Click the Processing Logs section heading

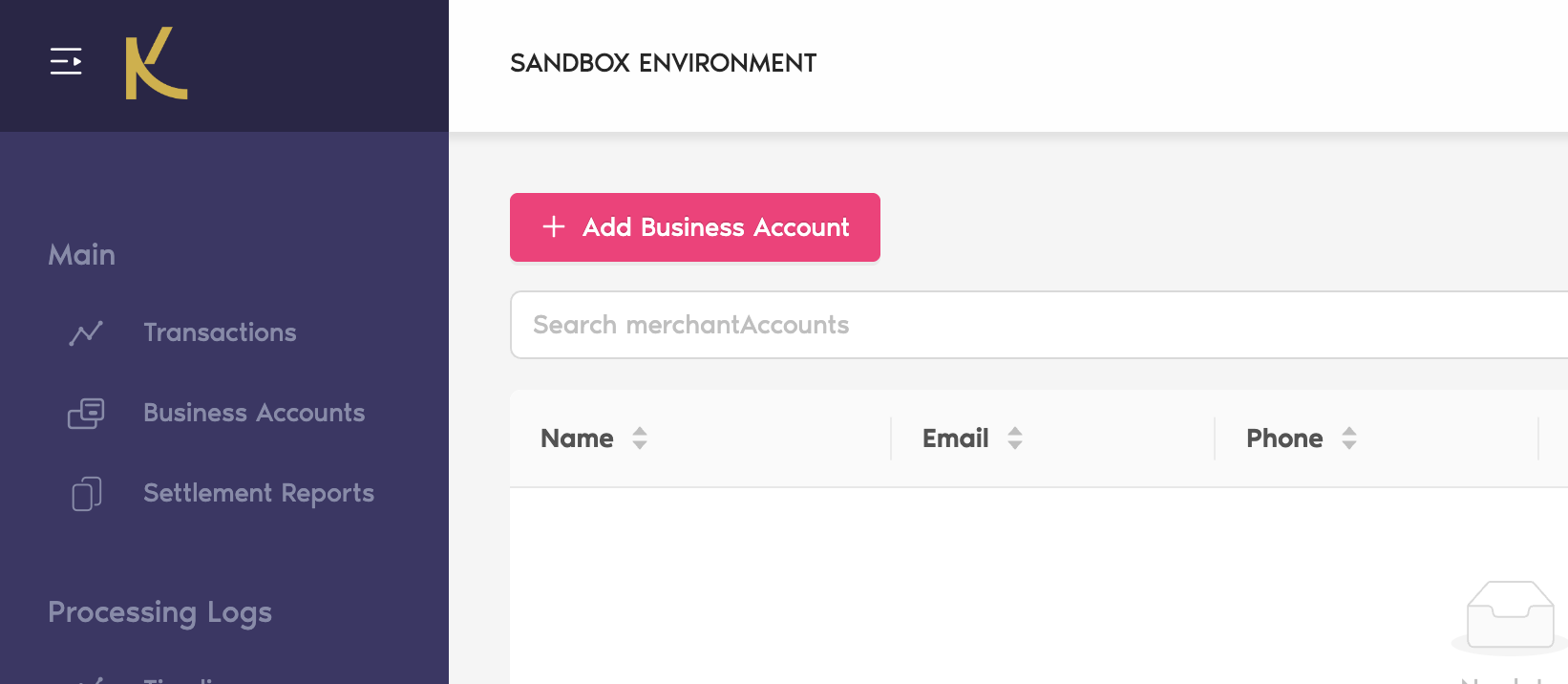[159, 612]
